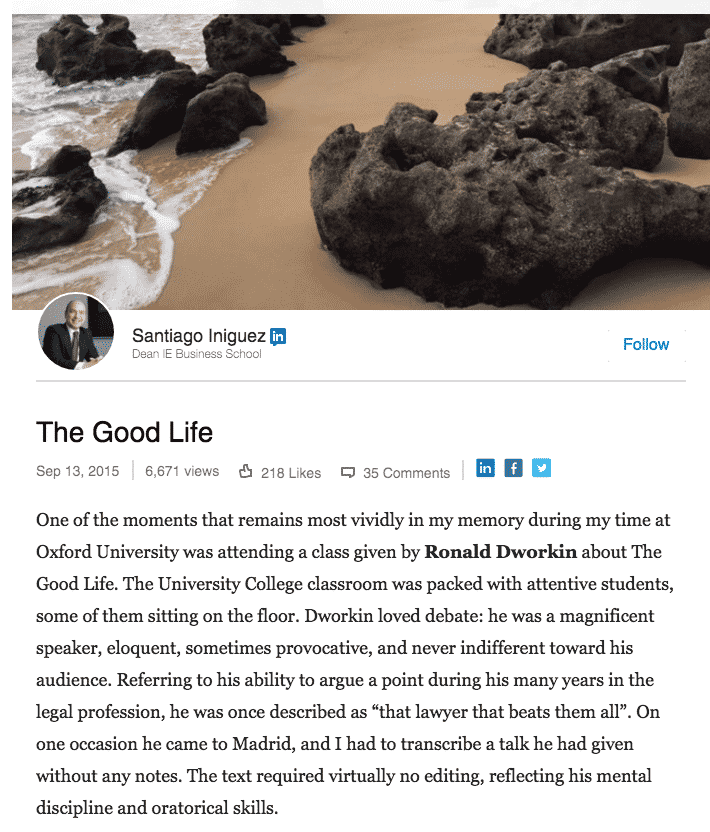
Task: Click the comment bubble icon
Action: point(348,472)
